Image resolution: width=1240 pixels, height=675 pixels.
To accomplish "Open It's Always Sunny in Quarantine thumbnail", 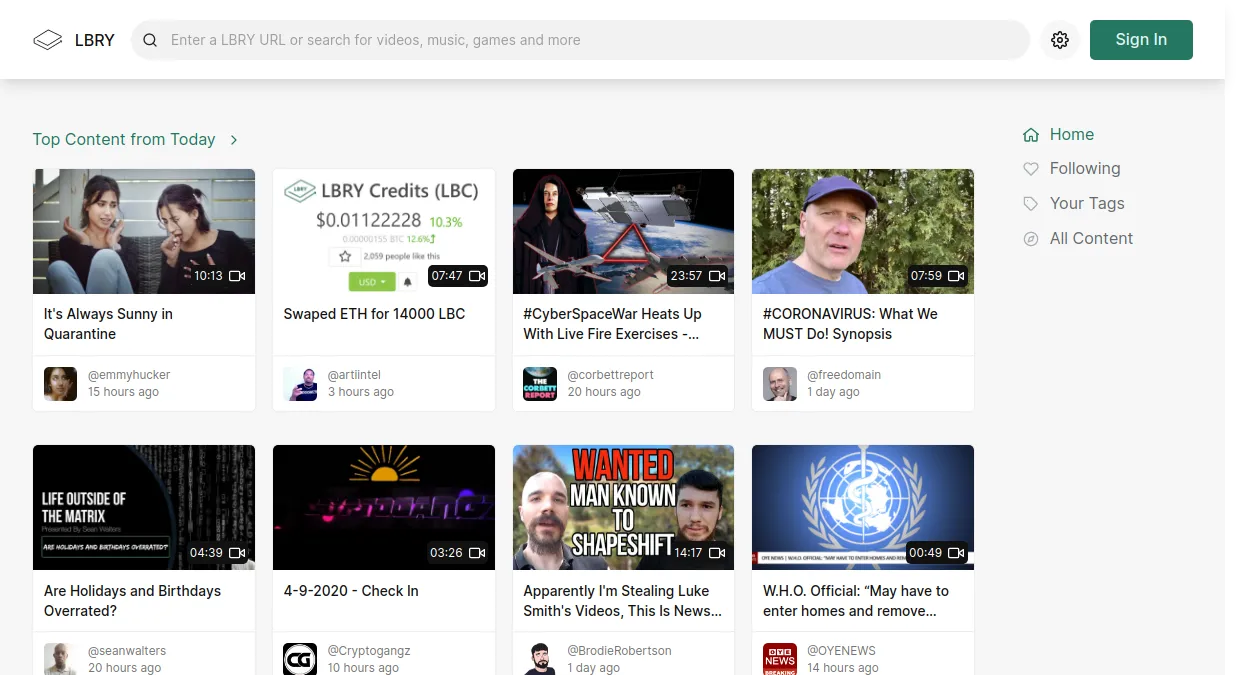I will (144, 231).
